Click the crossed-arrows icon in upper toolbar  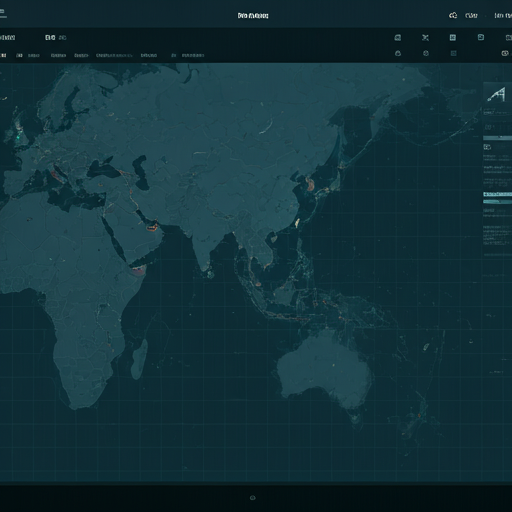click(x=425, y=38)
